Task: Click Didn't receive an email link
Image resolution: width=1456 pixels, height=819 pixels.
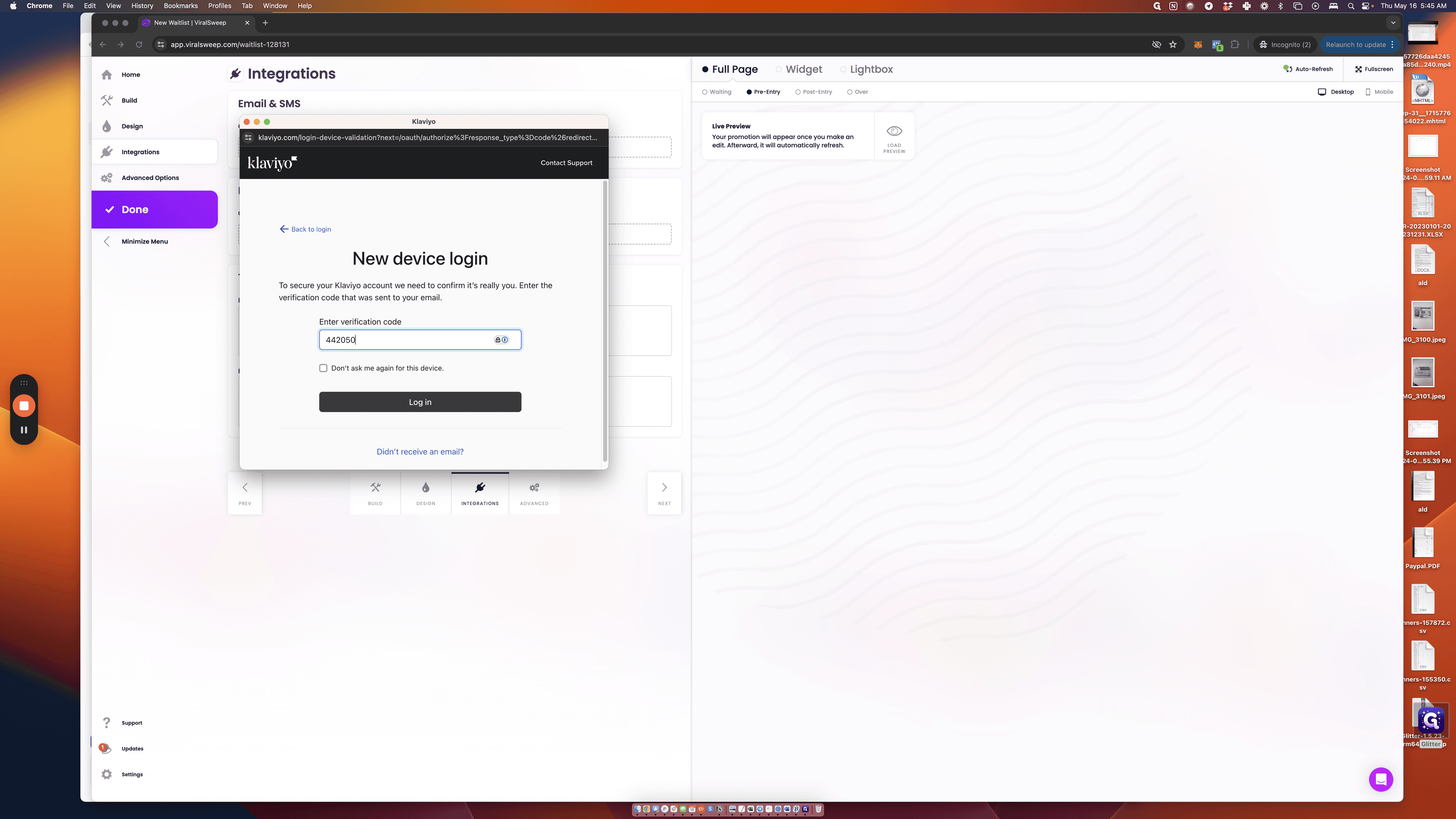Action: click(420, 452)
